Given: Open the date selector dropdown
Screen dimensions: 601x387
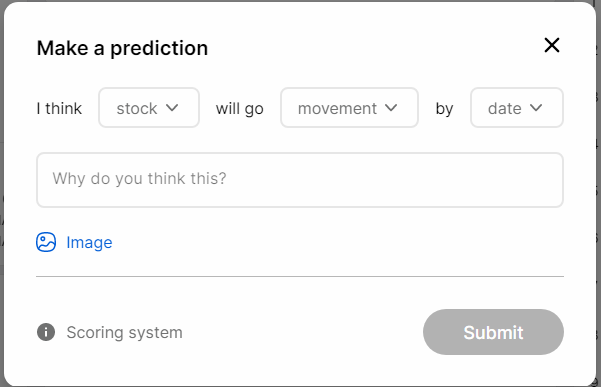Looking at the screenshot, I should [x=517, y=108].
